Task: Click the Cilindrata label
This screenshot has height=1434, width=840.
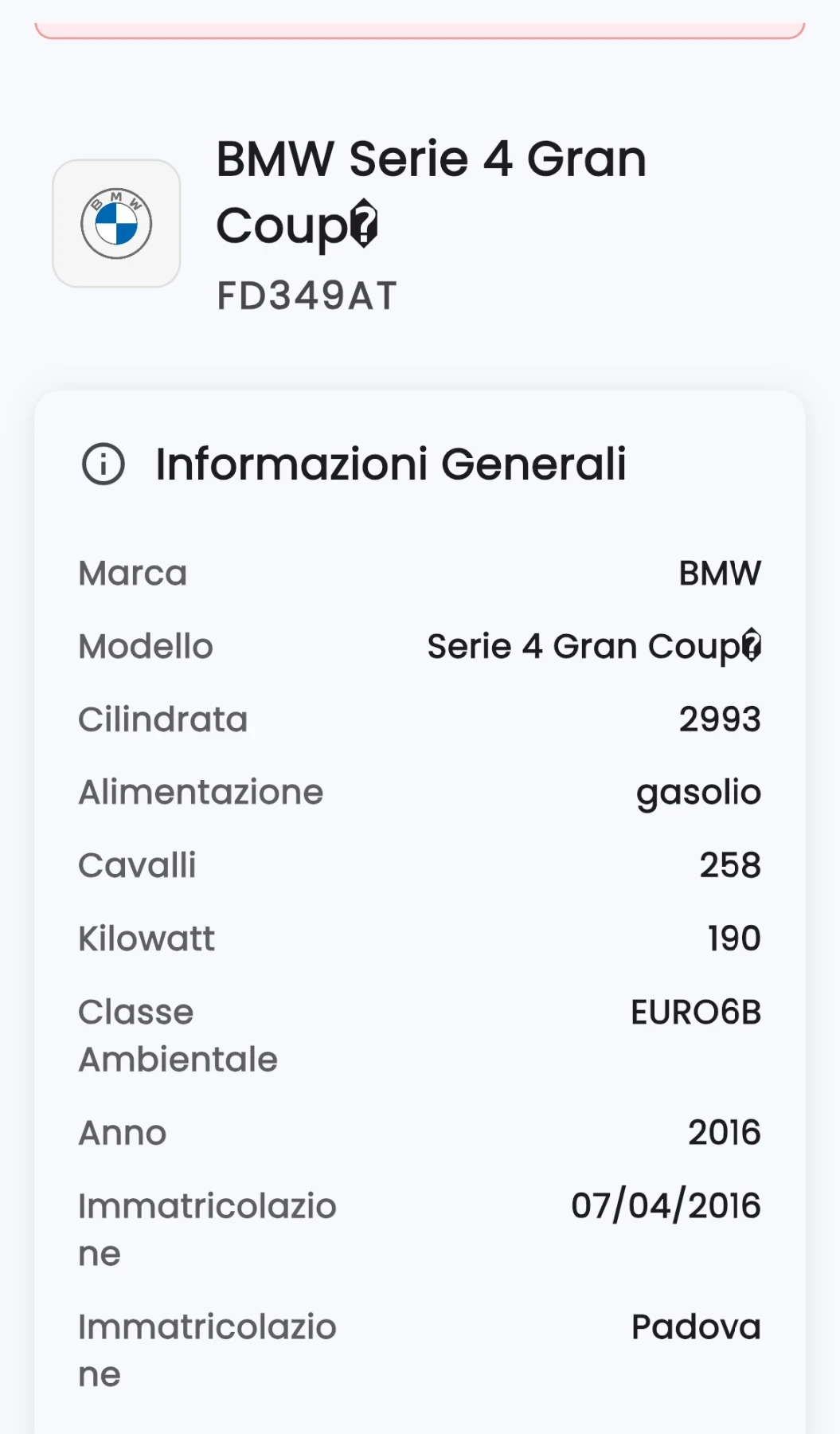Action: 162,719
